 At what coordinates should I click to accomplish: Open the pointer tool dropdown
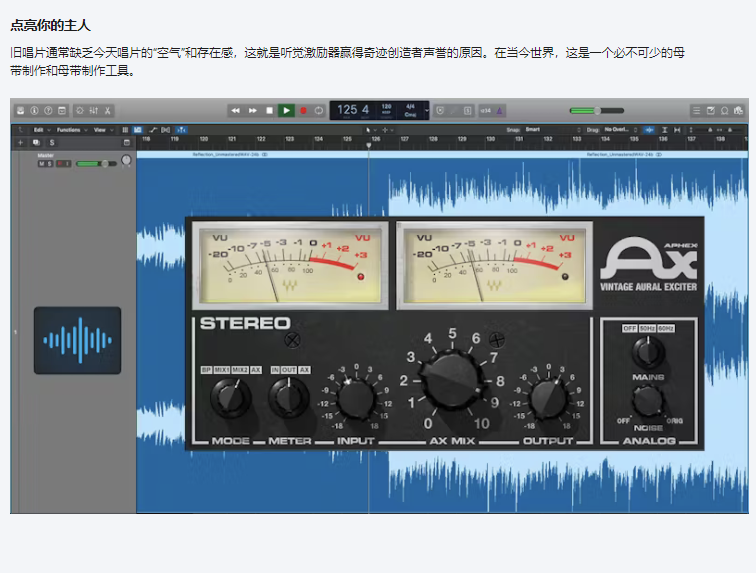(x=370, y=130)
